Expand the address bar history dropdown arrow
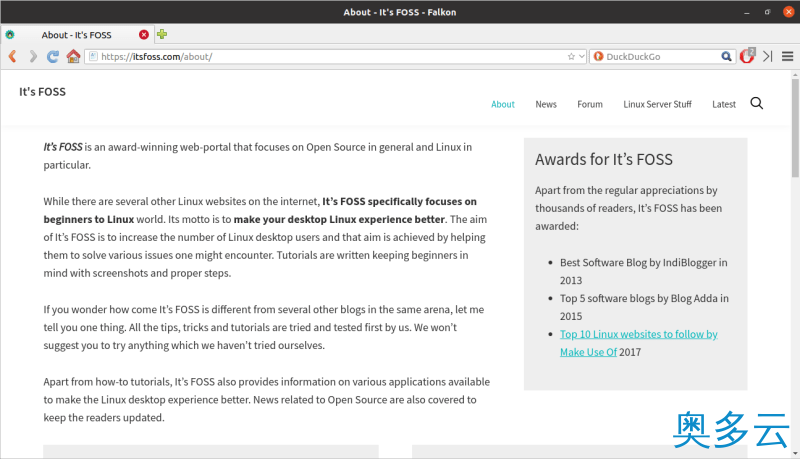Screen dimensions: 800x459 click(581, 57)
